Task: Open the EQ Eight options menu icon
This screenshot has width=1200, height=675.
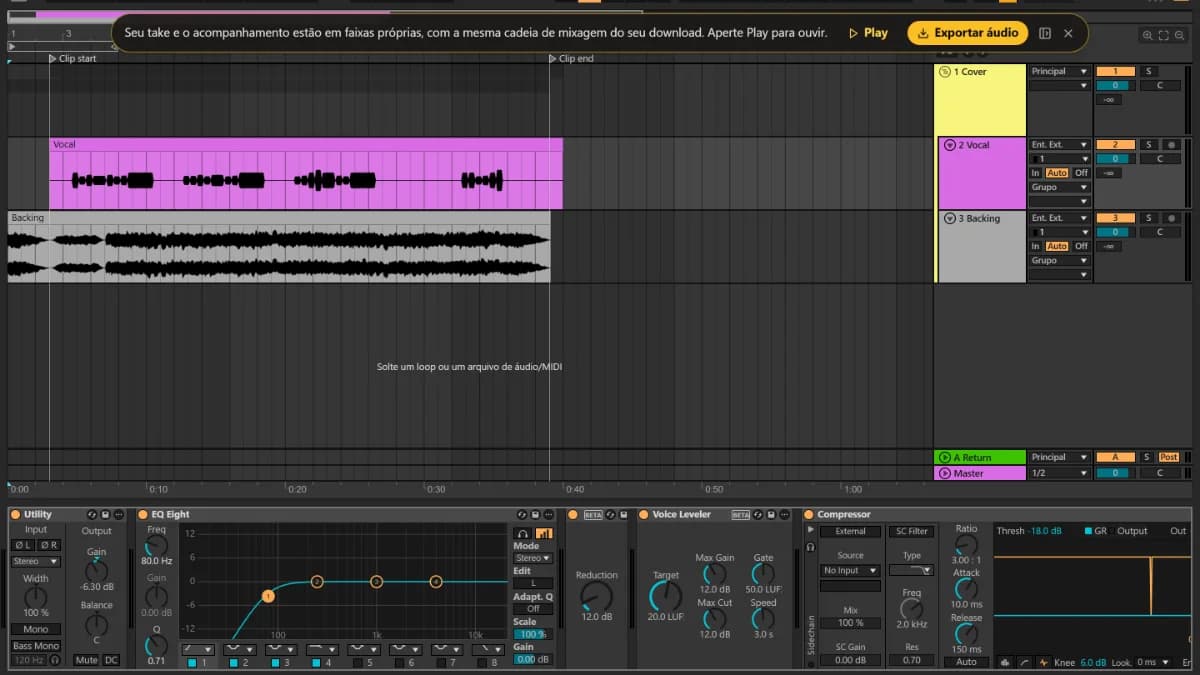Action: 548,514
